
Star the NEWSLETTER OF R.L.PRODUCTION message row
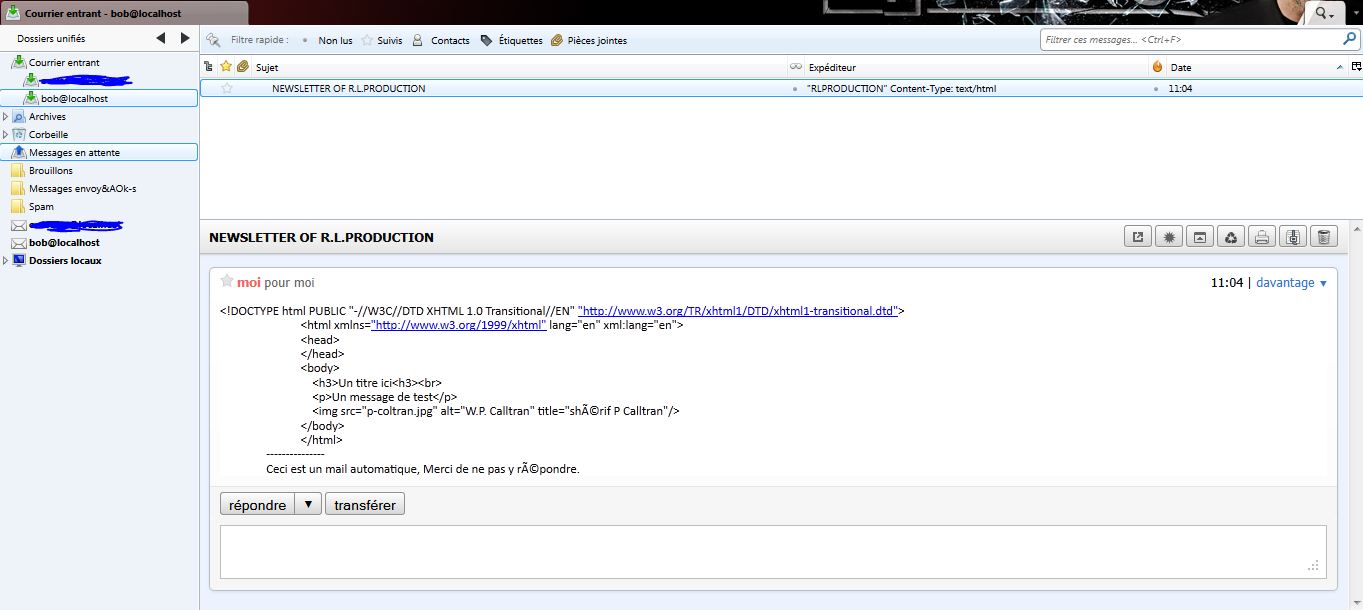tap(227, 88)
